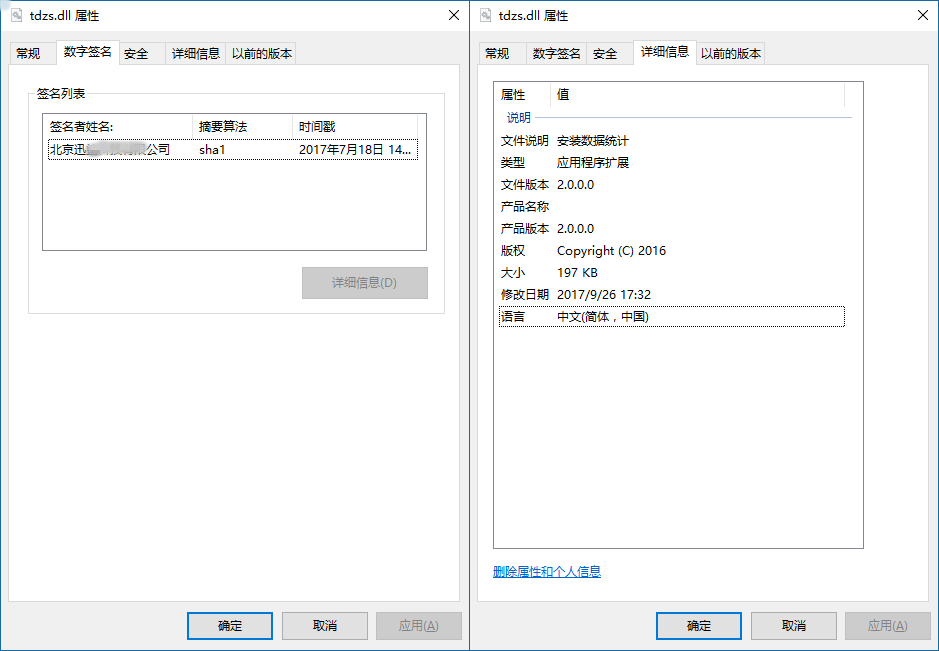Image resolution: width=939 pixels, height=651 pixels.
Task: Click the tdzs.dll file icon in right title bar
Action: [485, 15]
